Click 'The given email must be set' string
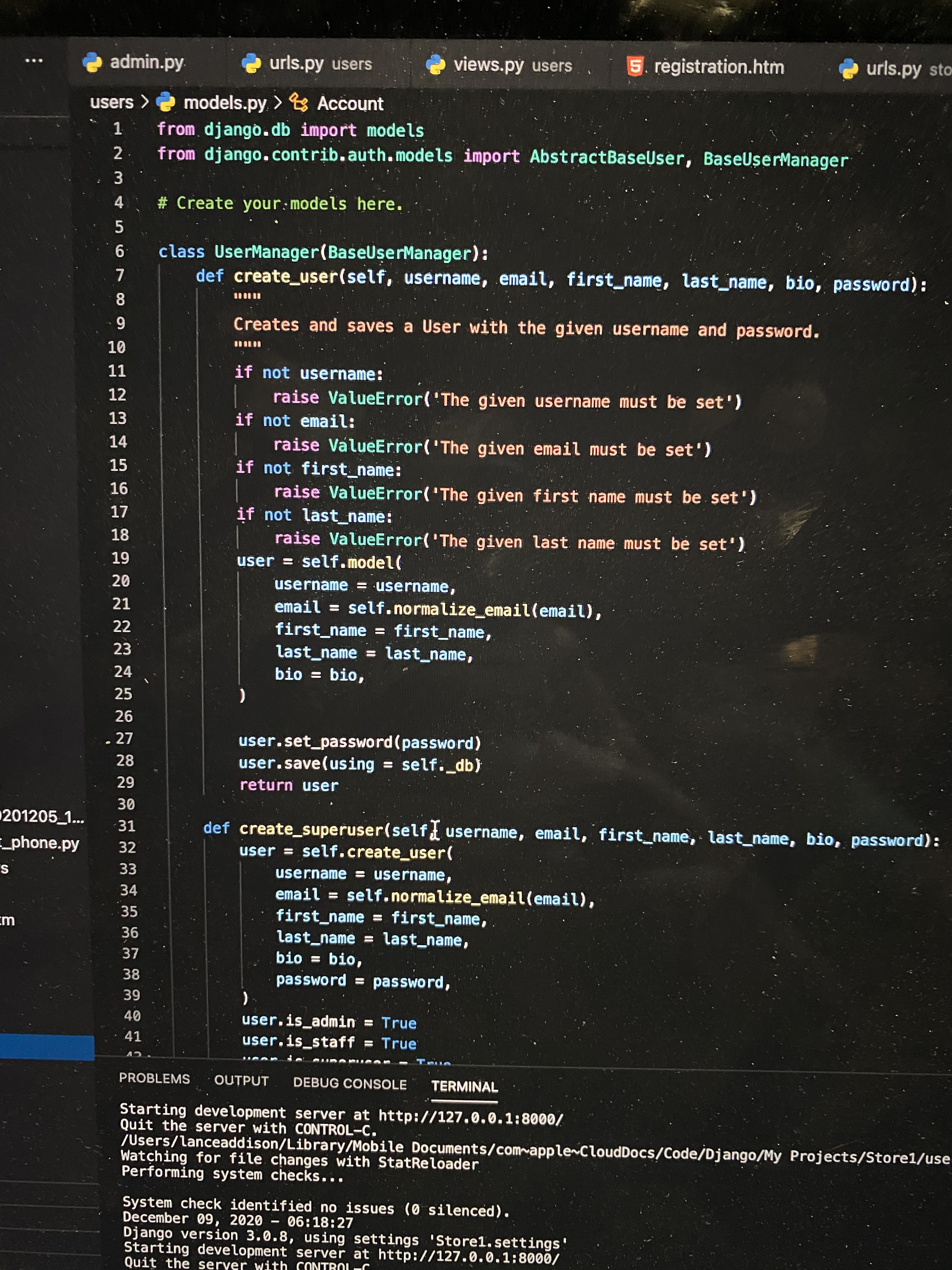This screenshot has width=952, height=1270. pyautogui.click(x=568, y=449)
